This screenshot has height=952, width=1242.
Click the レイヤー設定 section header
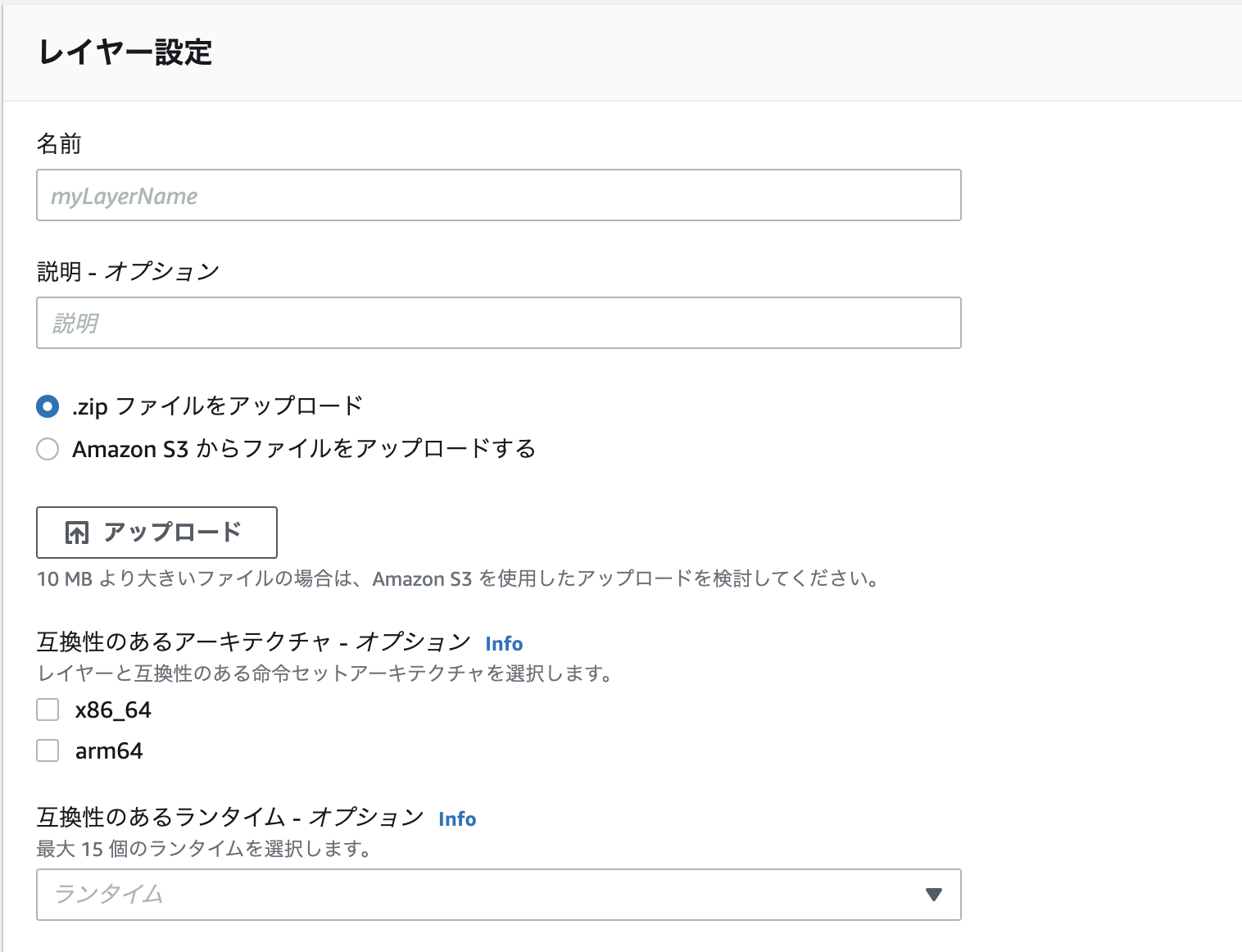point(123,52)
